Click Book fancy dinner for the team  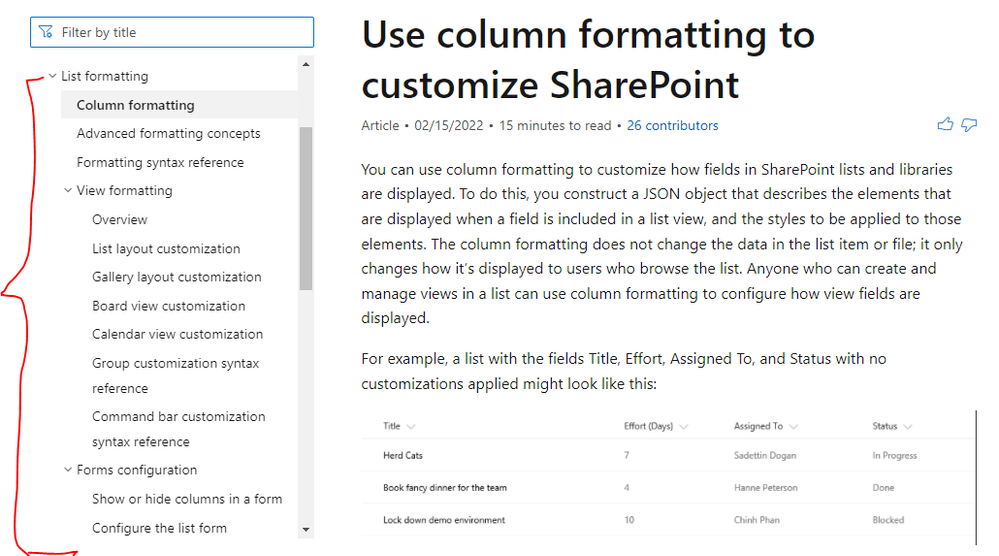click(445, 488)
